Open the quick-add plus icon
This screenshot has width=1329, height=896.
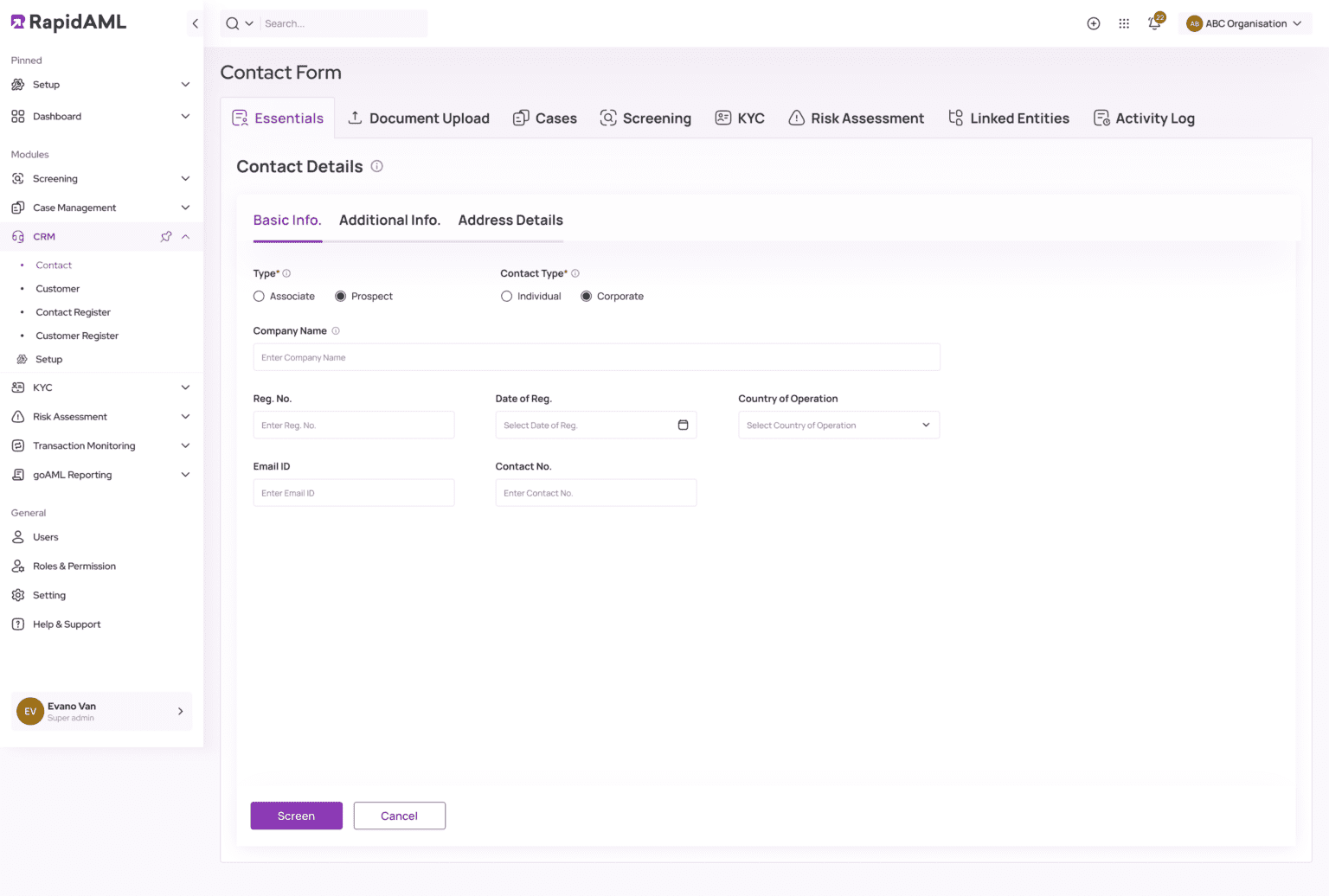pos(1093,23)
